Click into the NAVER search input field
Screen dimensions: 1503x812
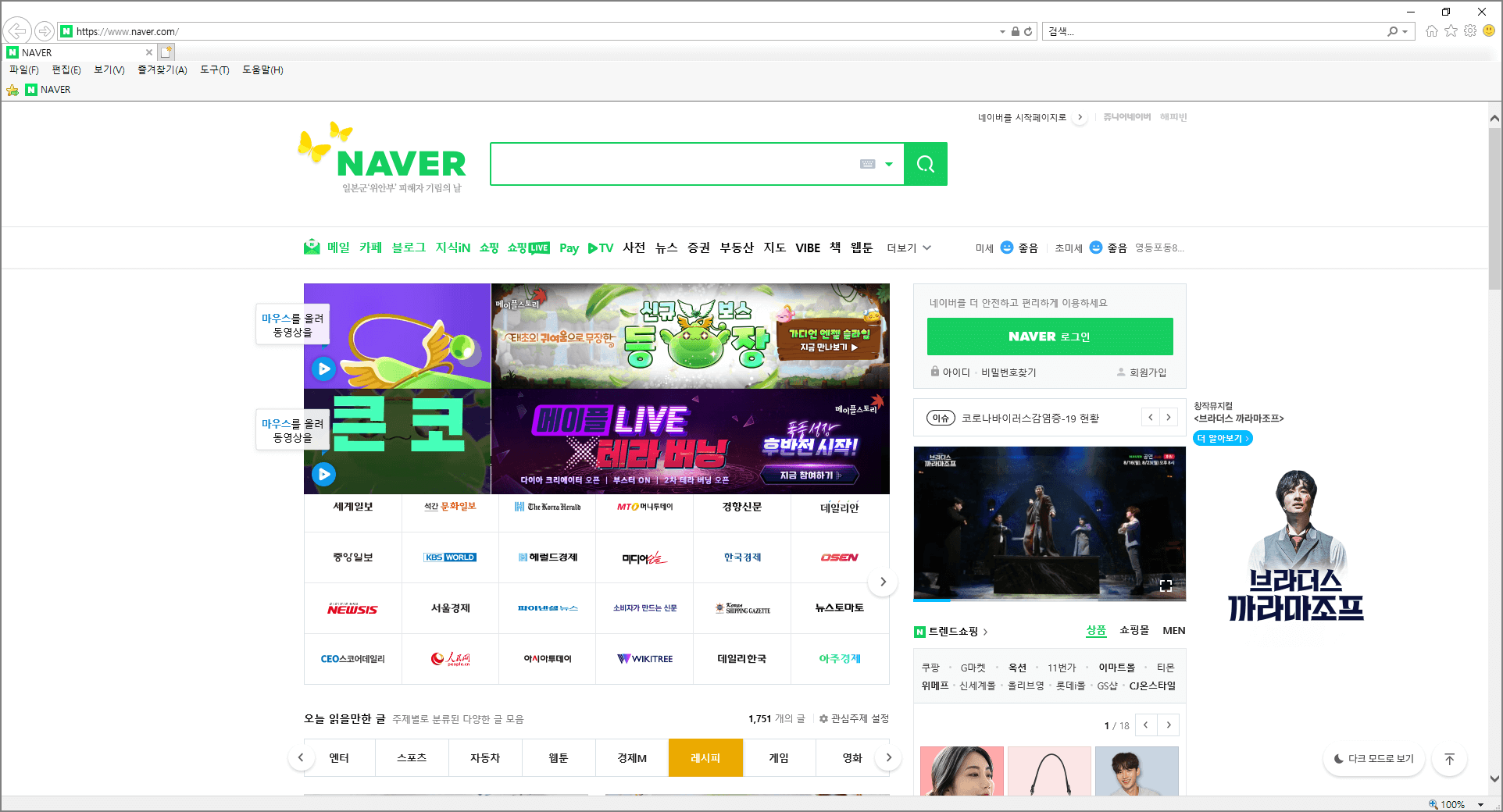[x=676, y=164]
